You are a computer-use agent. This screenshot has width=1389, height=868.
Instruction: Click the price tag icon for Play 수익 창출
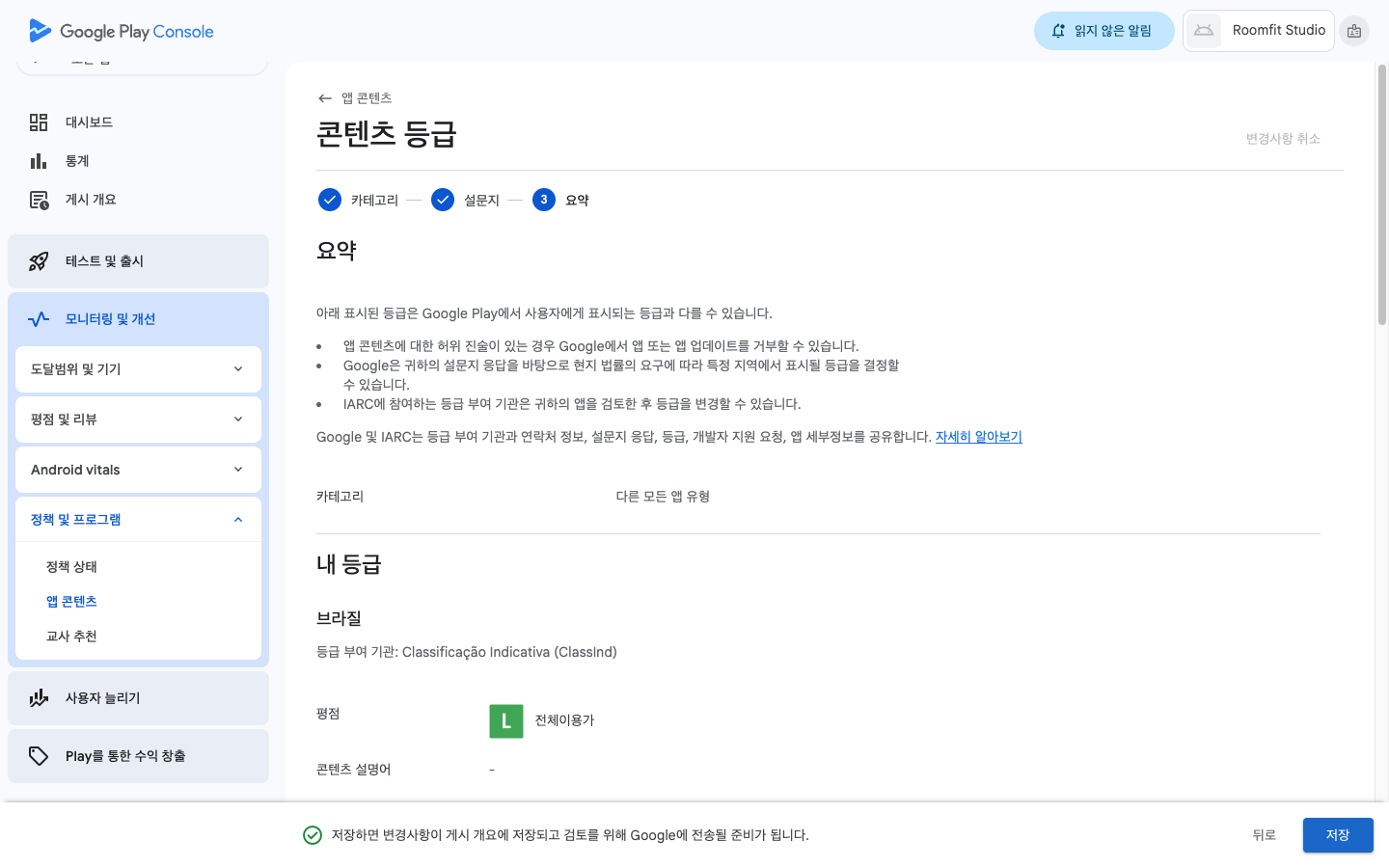pyautogui.click(x=39, y=756)
